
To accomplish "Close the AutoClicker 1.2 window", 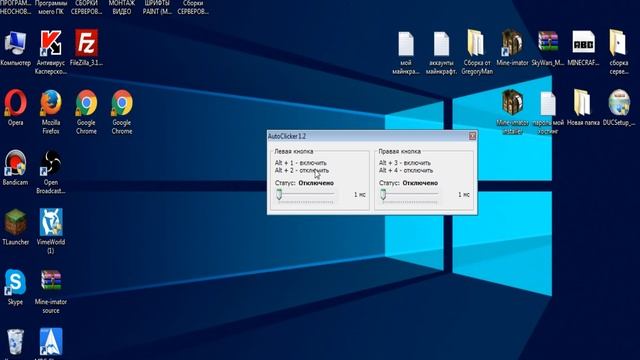I will [x=472, y=136].
